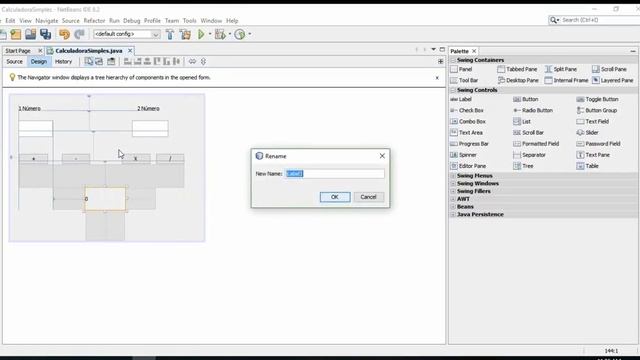This screenshot has width=640, height=360.
Task: Open the Debug Project dropdown arrow
Action: pyautogui.click(x=230, y=34)
